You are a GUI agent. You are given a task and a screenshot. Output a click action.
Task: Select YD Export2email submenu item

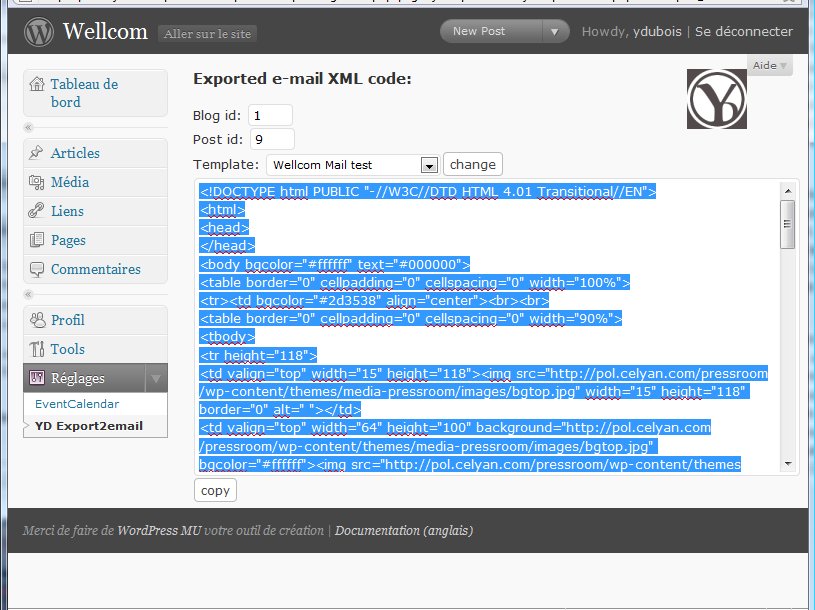[x=89, y=426]
